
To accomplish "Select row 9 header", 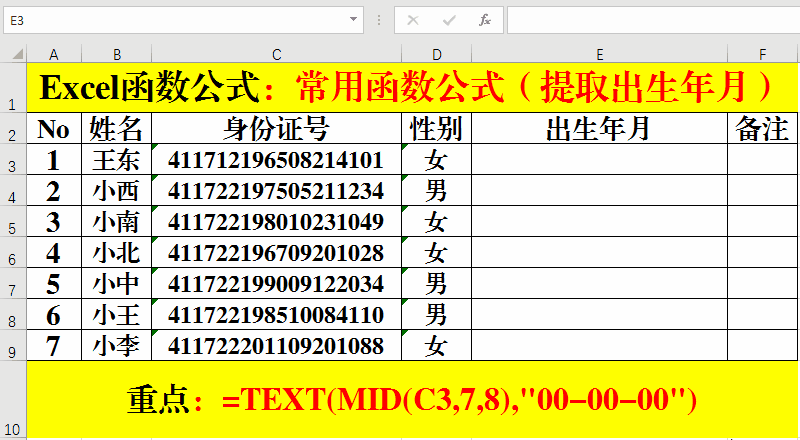I will (13, 345).
